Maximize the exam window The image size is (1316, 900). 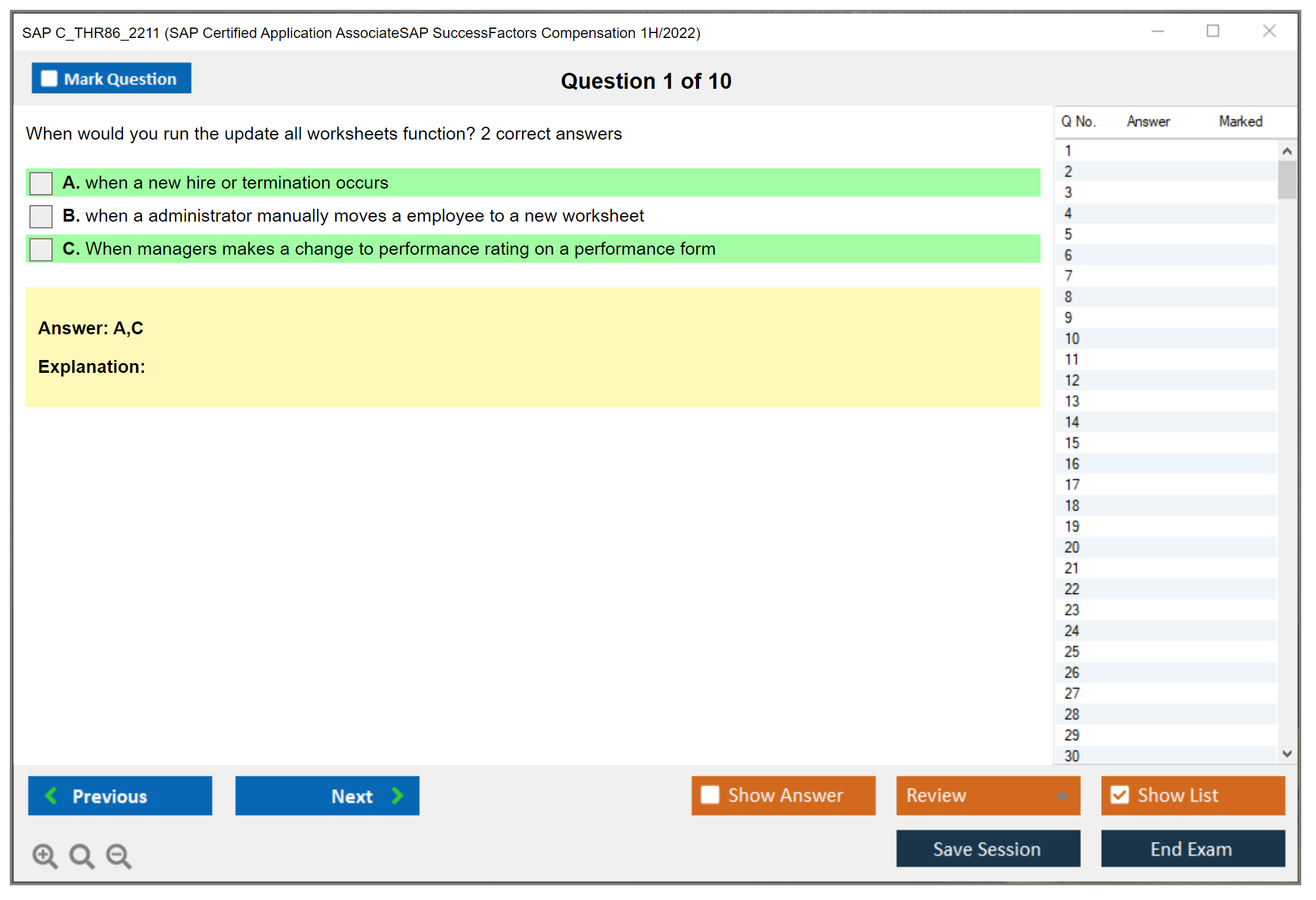point(1213,31)
